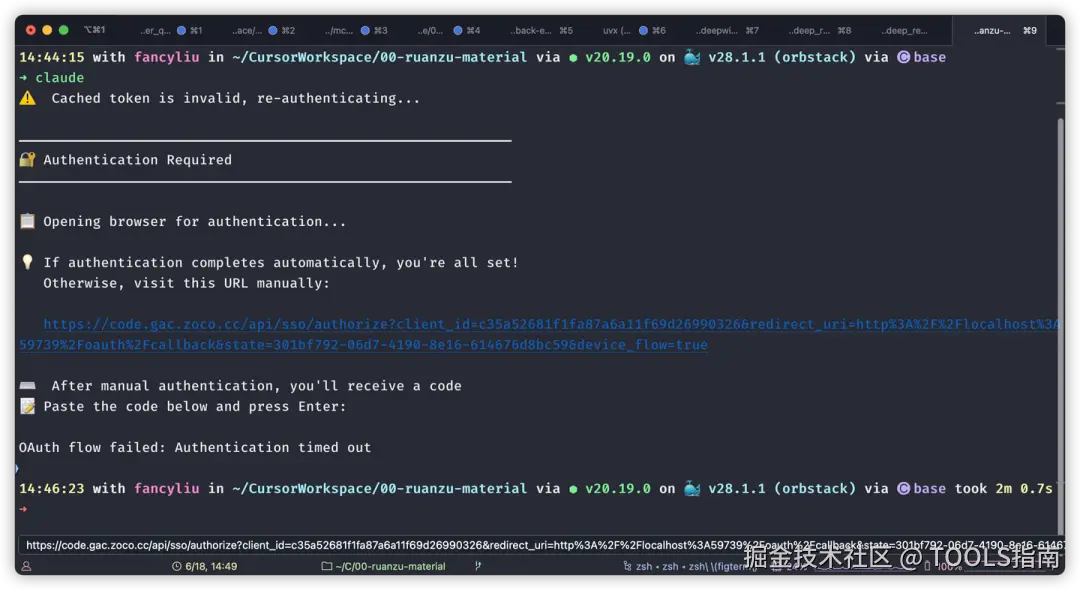The width and height of the screenshot is (1080, 590).
Task: Switch to the ..ace/... terminal tab
Action: (263, 30)
